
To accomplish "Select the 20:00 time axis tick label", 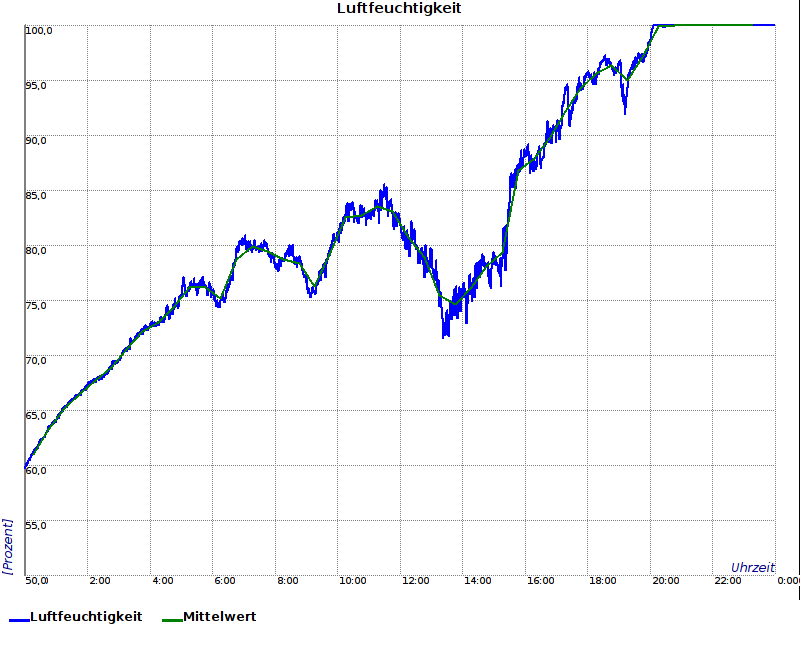I will pos(665,581).
